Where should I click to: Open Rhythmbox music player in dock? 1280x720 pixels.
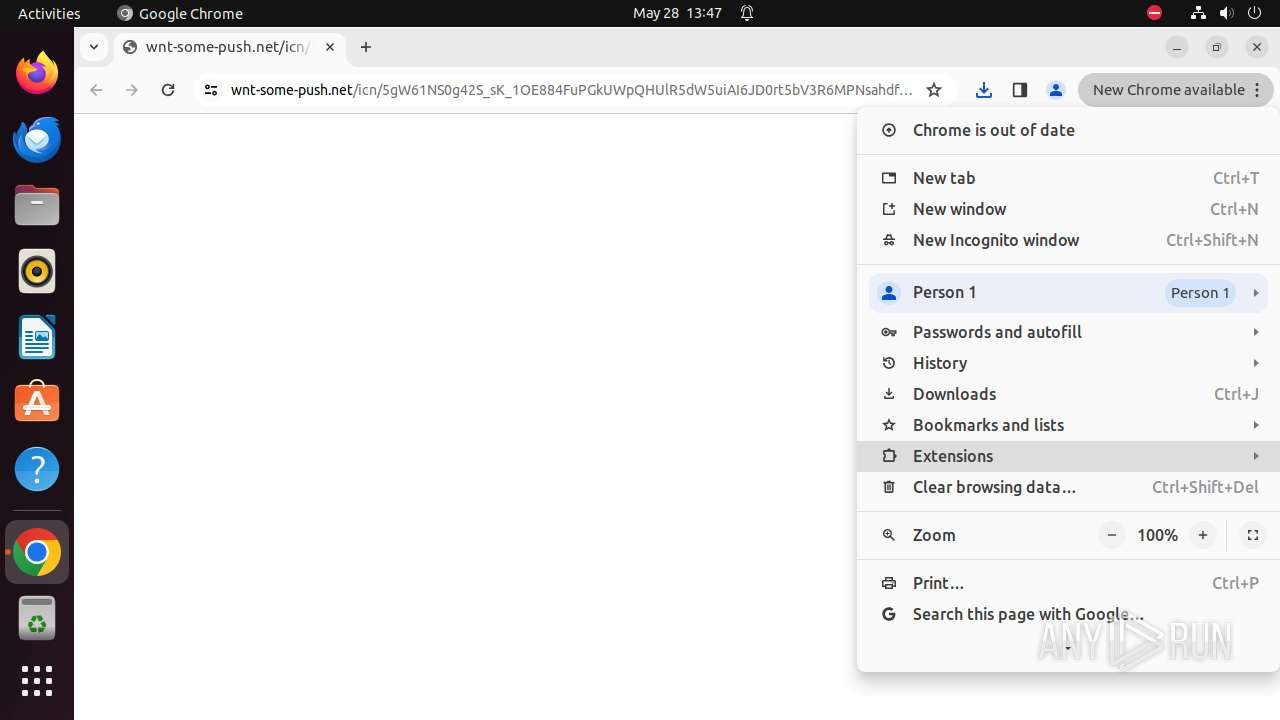37,272
